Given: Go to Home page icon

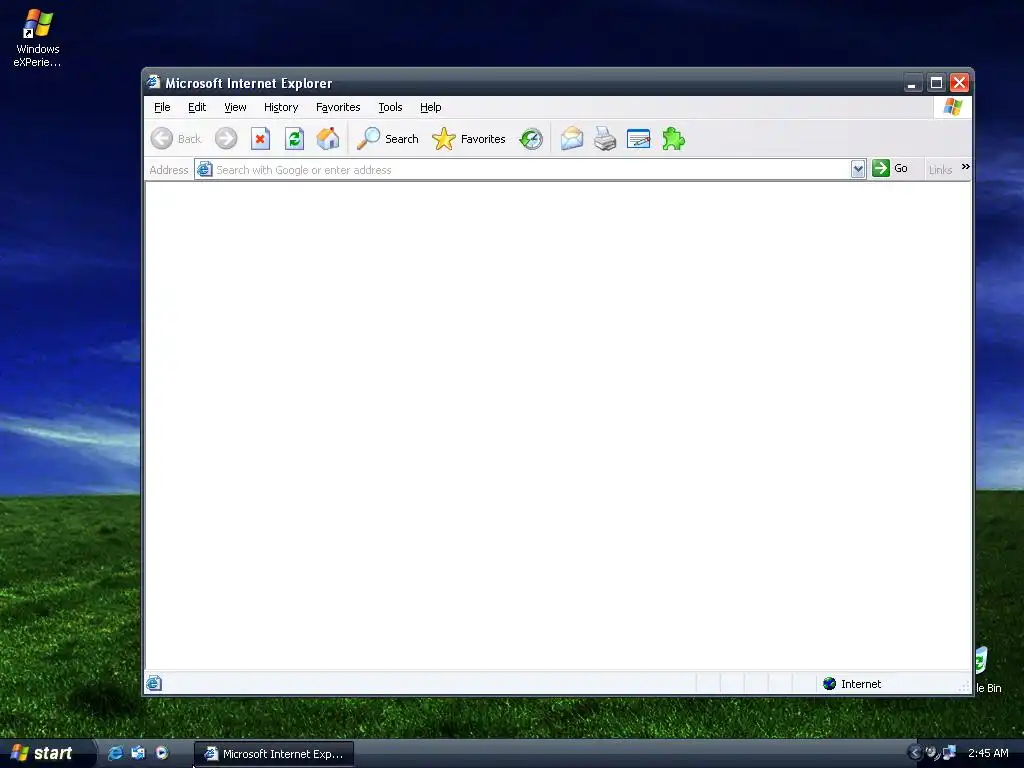Looking at the screenshot, I should [x=328, y=138].
